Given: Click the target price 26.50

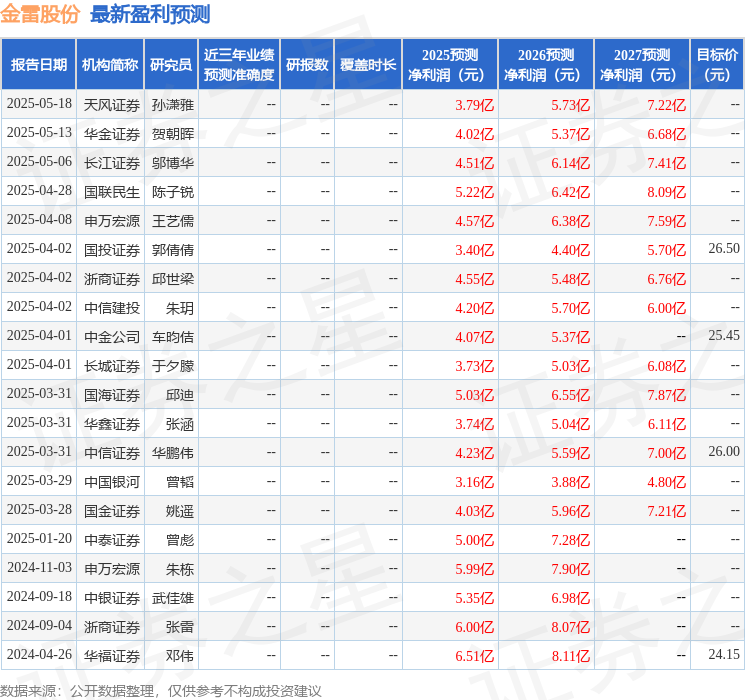Looking at the screenshot, I should click(x=724, y=249).
